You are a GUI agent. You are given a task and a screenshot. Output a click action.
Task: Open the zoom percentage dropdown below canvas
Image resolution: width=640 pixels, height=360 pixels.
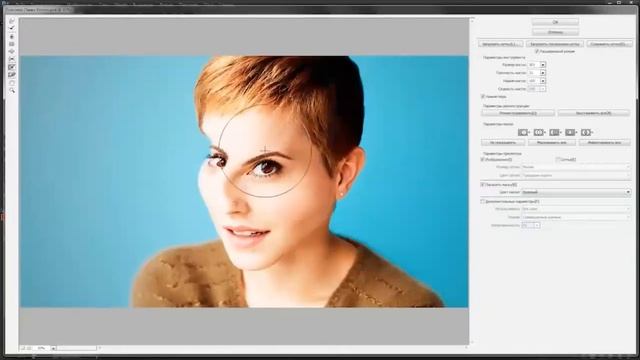53,348
